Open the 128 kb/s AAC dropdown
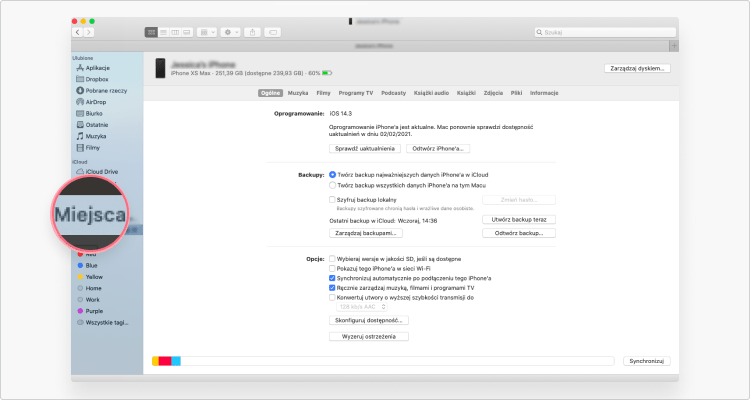 coord(362,307)
